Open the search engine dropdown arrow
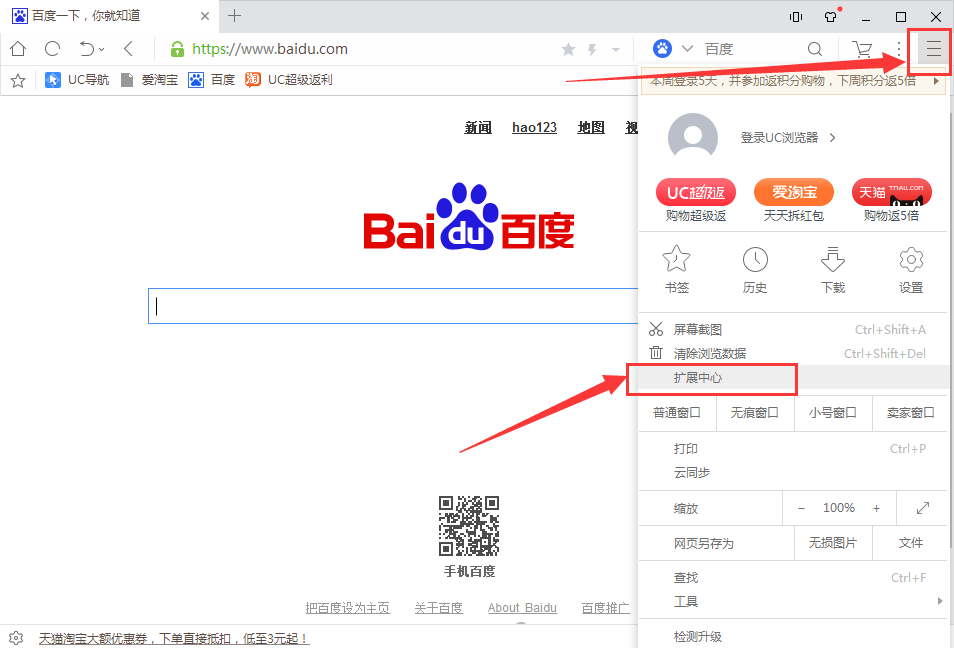This screenshot has height=648, width=954. pos(685,48)
